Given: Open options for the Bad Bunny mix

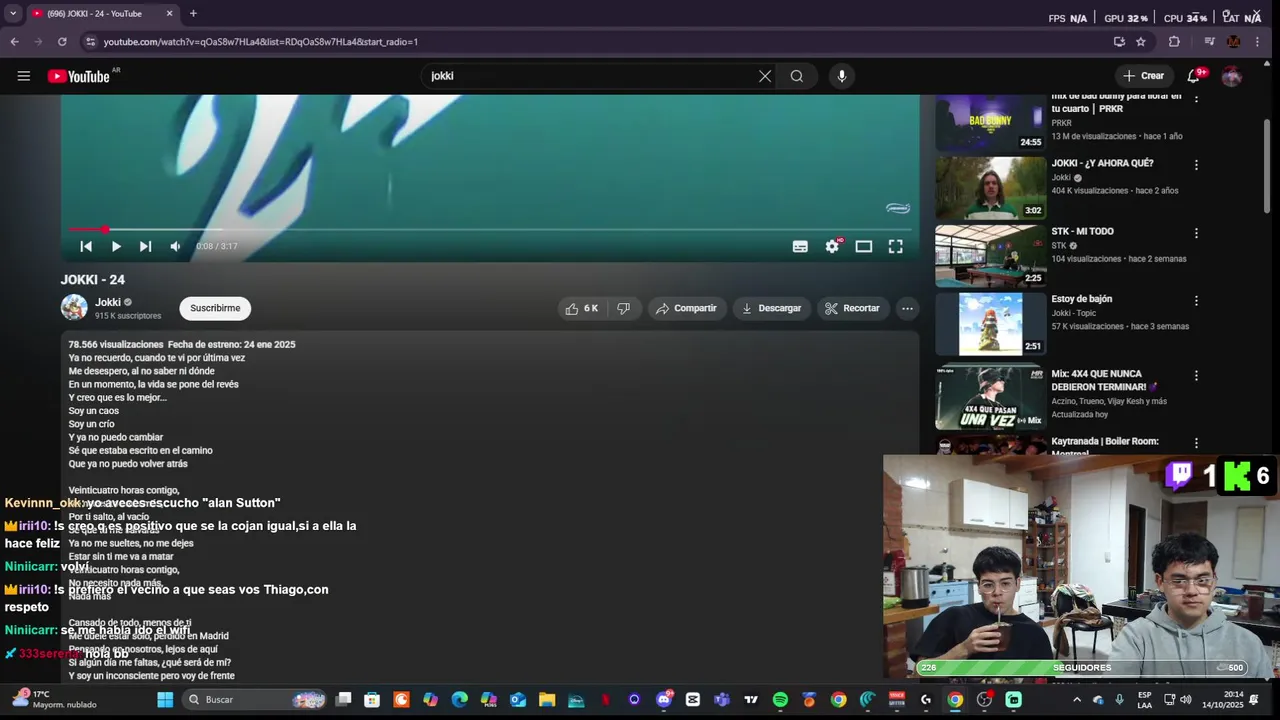Looking at the screenshot, I should click(x=1196, y=99).
